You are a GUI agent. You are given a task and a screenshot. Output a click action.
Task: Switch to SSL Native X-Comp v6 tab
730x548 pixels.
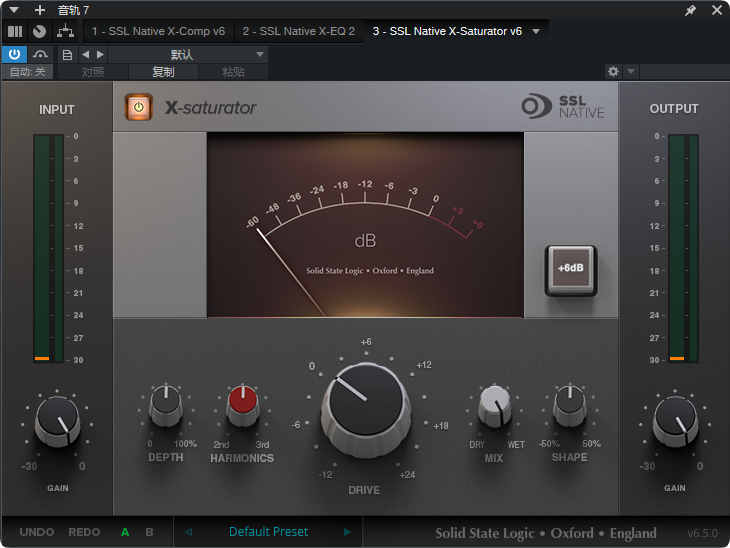(x=158, y=31)
